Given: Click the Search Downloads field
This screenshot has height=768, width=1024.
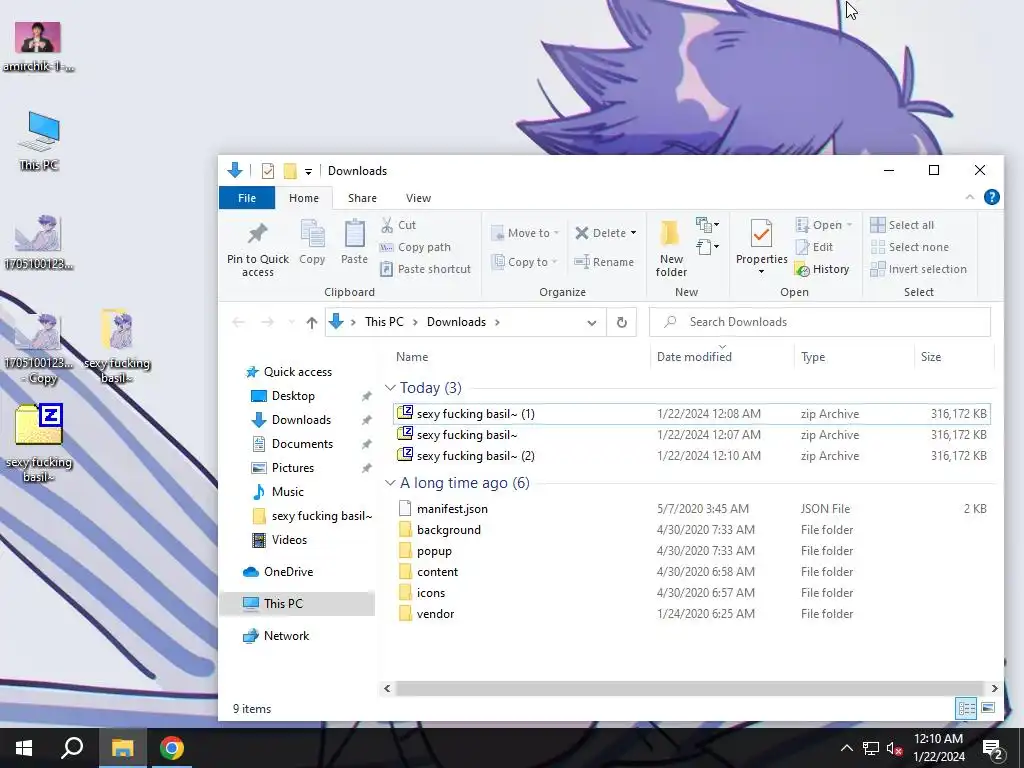Looking at the screenshot, I should coord(820,322).
